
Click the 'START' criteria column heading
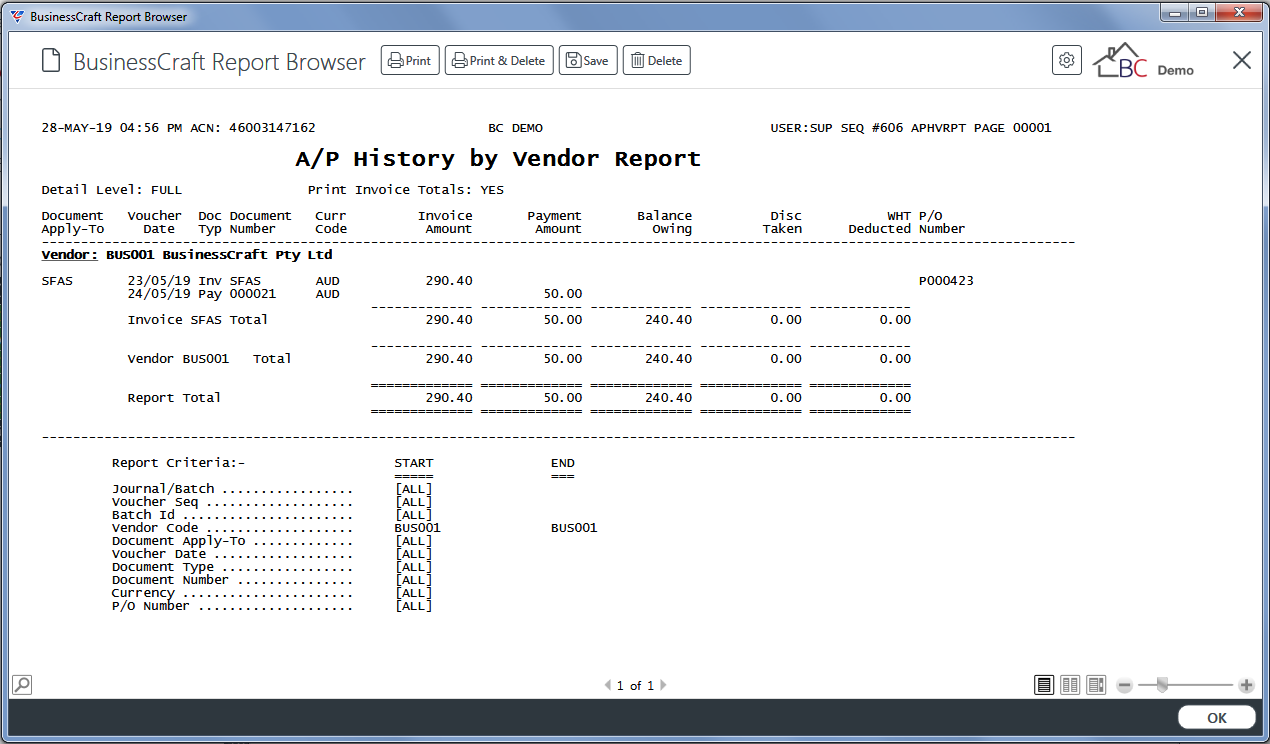[414, 463]
